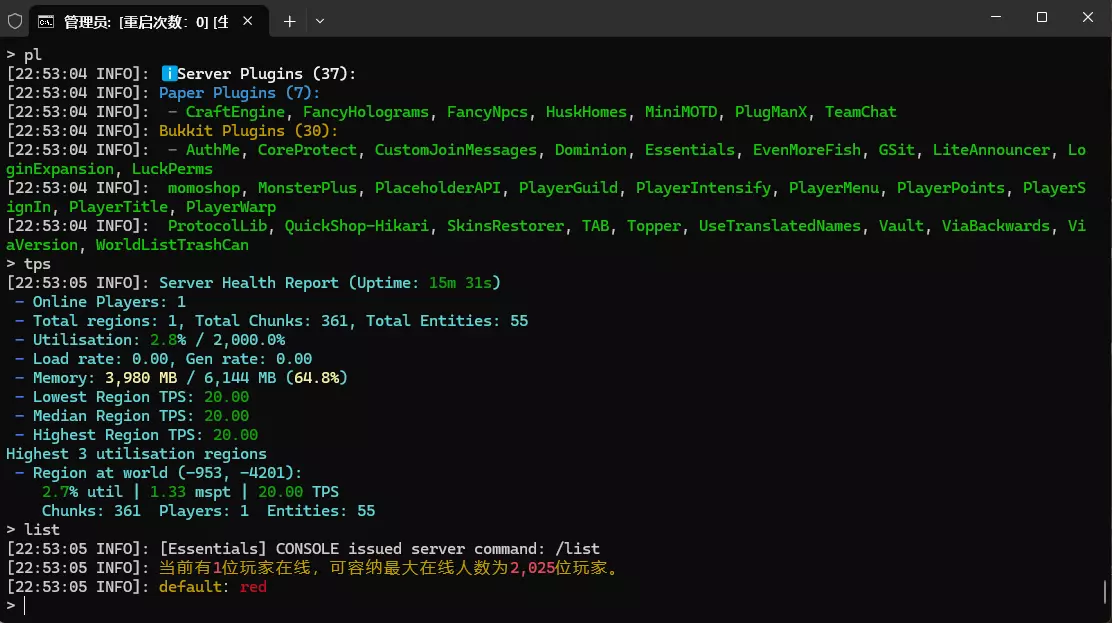Click the MiniMOTD plugin name
The width and height of the screenshot is (1112, 623).
pyautogui.click(x=681, y=112)
